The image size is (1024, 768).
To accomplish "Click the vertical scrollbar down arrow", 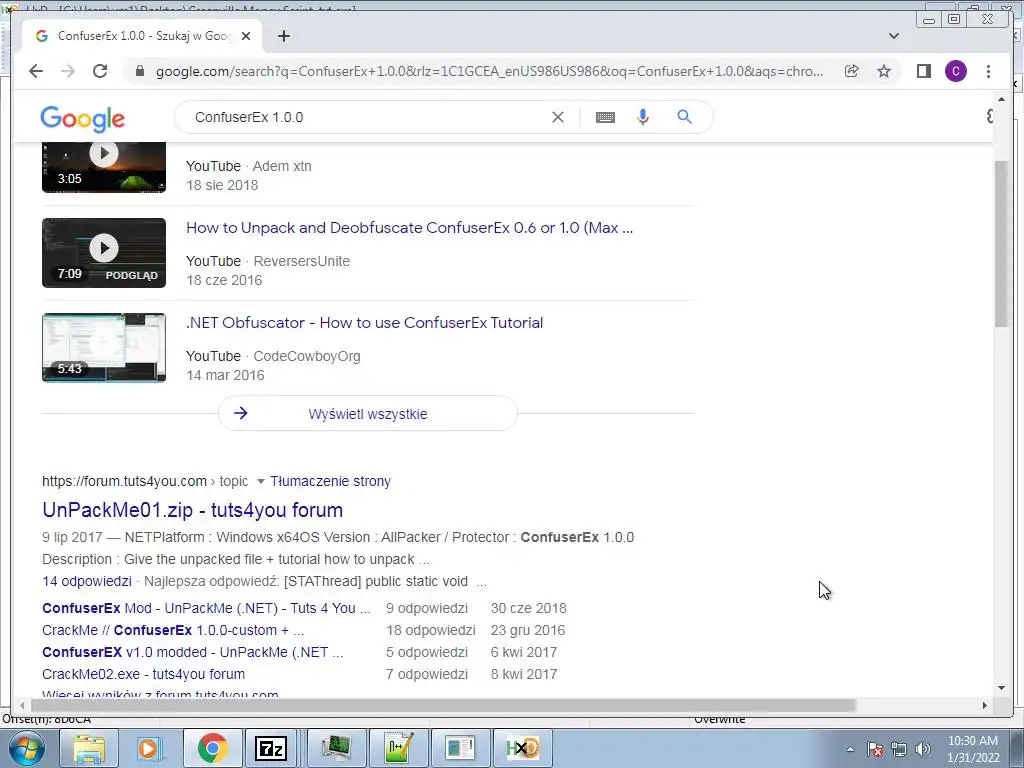I will click(1001, 688).
